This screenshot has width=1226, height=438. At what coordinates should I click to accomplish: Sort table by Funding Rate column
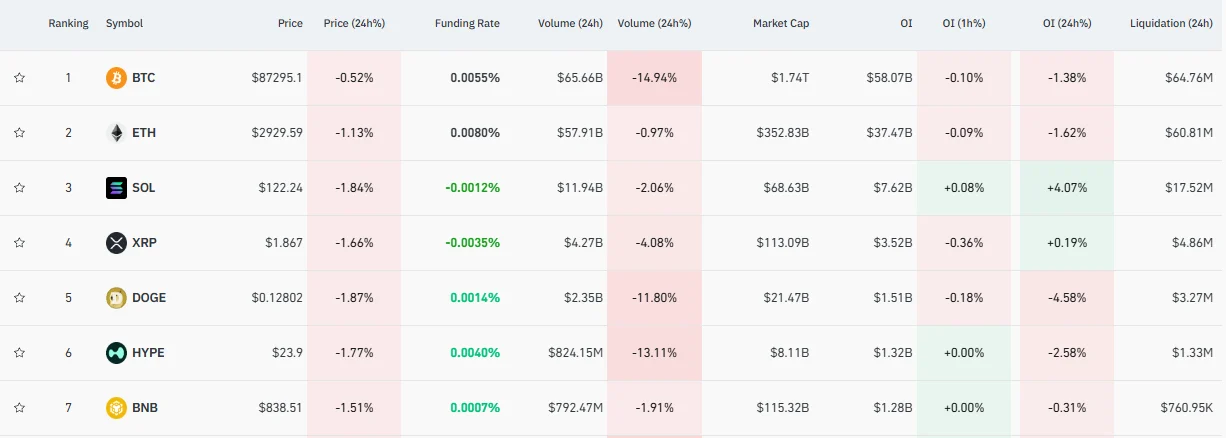click(467, 23)
